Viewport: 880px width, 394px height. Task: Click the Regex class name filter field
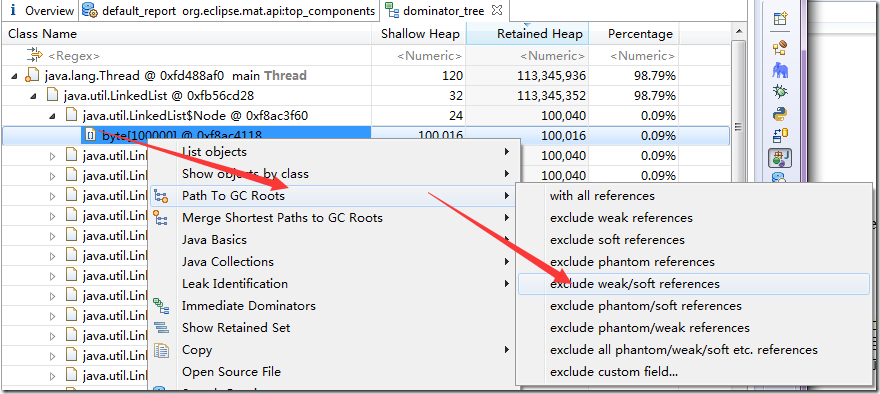pyautogui.click(x=186, y=56)
